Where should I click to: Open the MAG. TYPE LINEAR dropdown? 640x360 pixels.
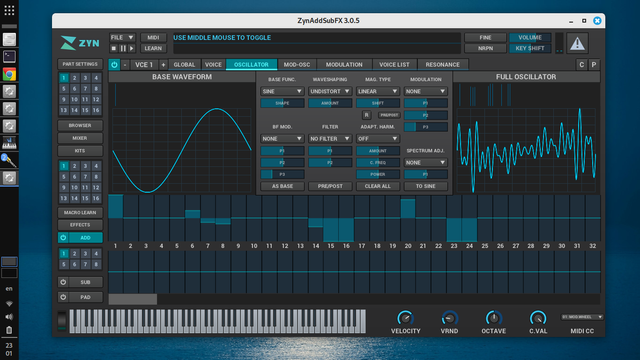point(378,91)
